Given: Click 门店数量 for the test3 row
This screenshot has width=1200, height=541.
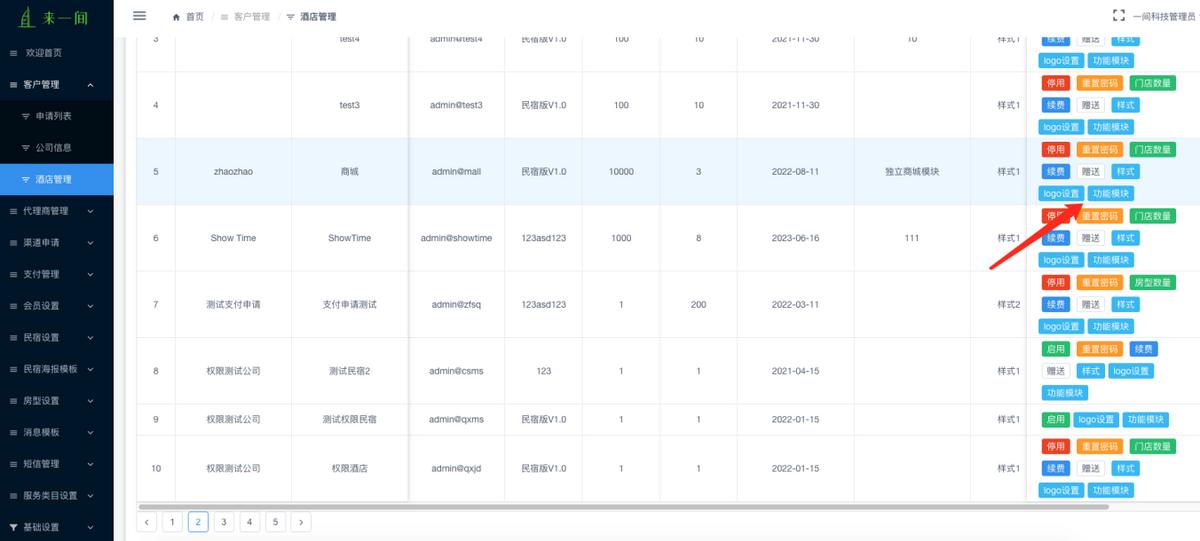Looking at the screenshot, I should 1153,83.
